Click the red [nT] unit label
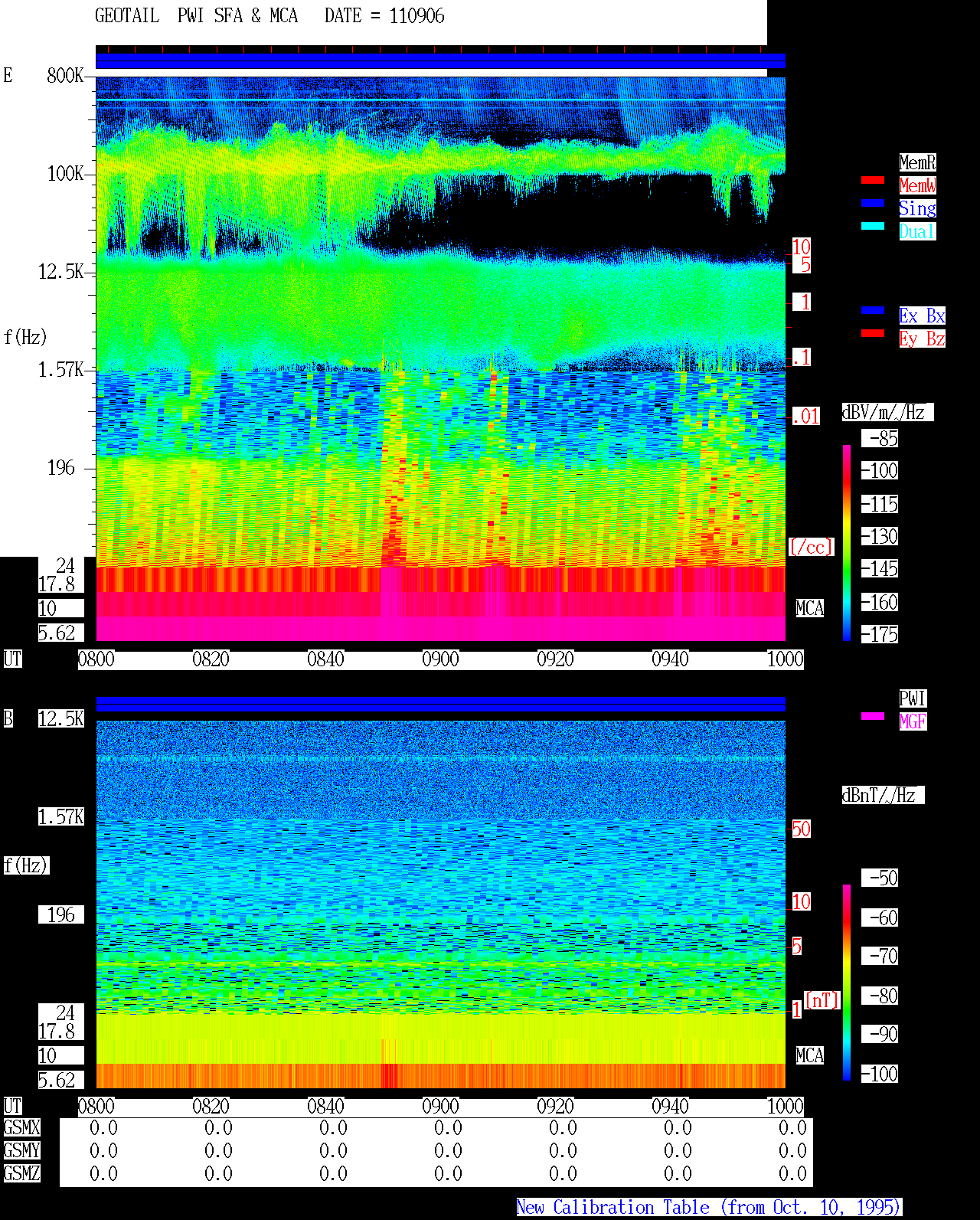Viewport: 980px width, 1220px height. pyautogui.click(x=822, y=1000)
